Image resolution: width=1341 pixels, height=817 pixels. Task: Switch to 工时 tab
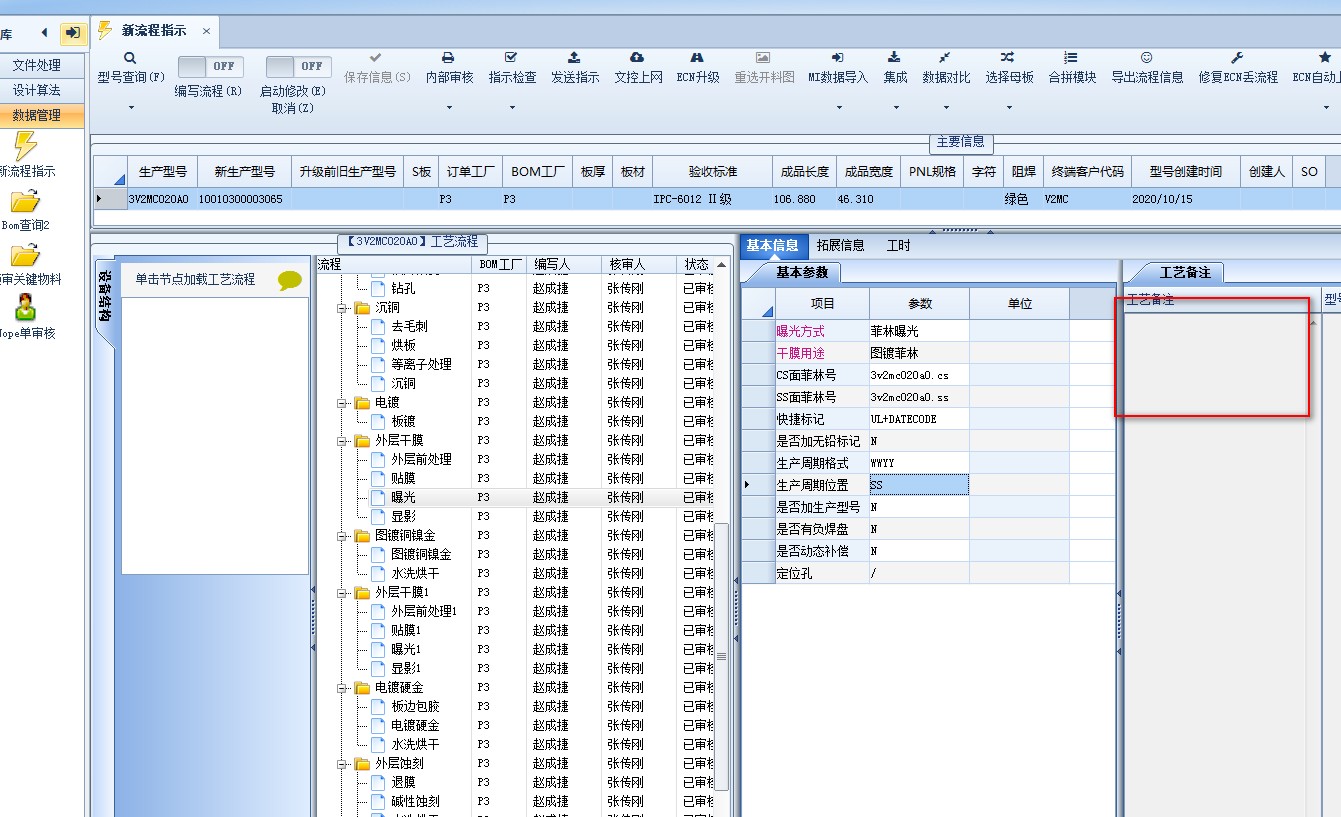898,245
